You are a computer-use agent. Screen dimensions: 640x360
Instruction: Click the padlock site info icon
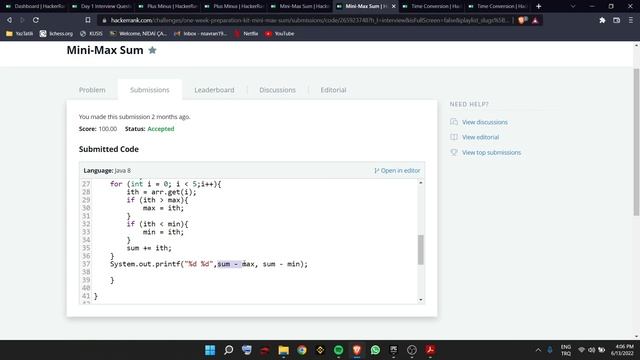click(x=104, y=20)
